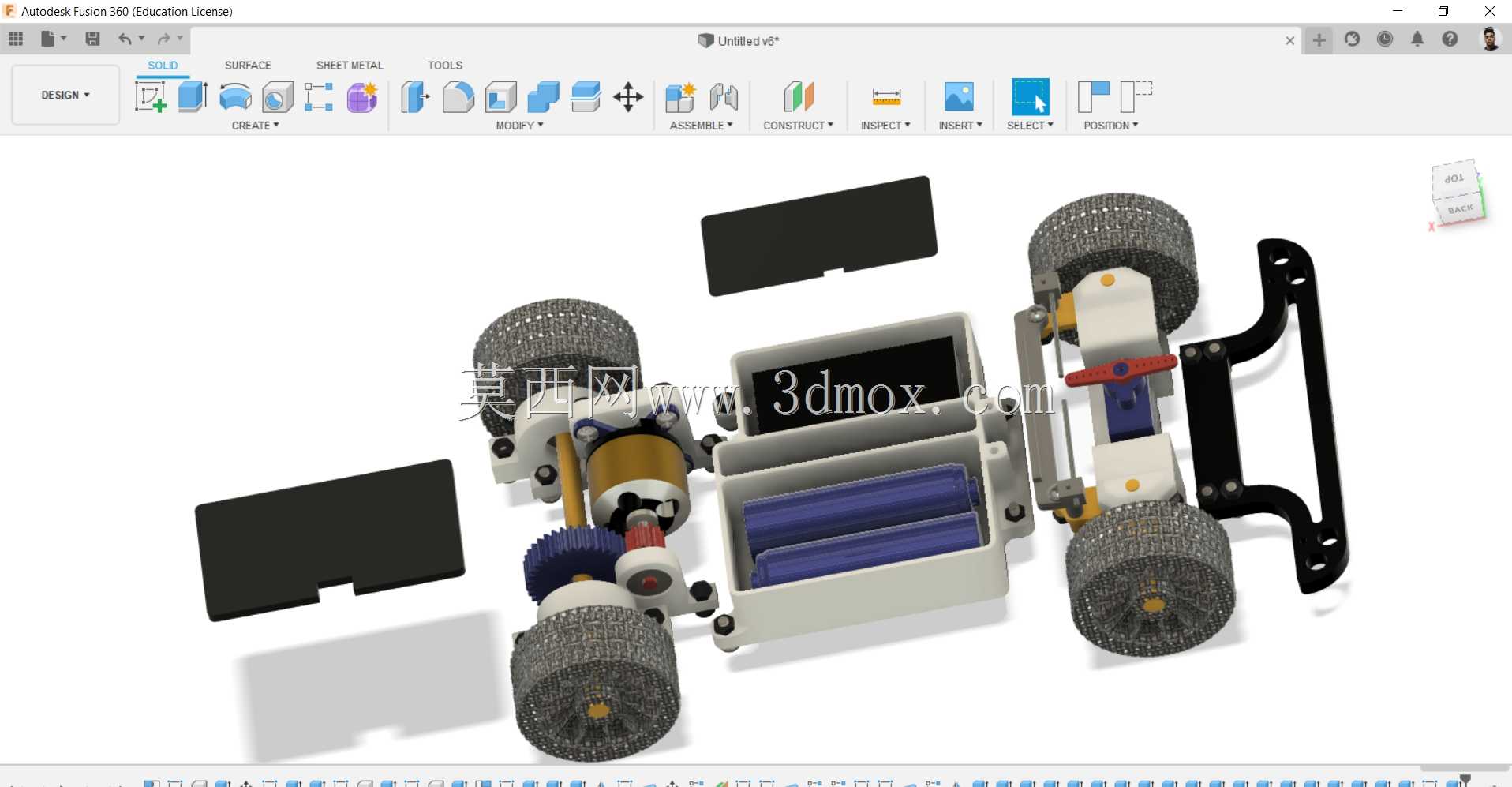Move the timeline scrollbar at bottom right
1512x787 pixels.
pyautogui.click(x=1465, y=768)
